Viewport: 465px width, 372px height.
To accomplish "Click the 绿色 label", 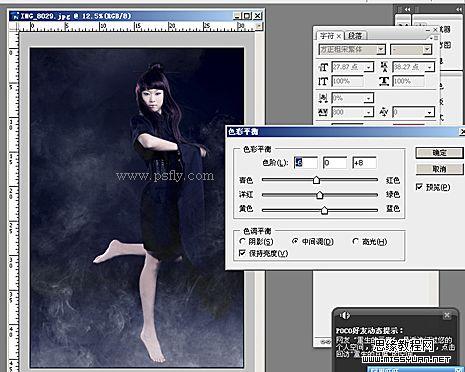I will tap(393, 194).
